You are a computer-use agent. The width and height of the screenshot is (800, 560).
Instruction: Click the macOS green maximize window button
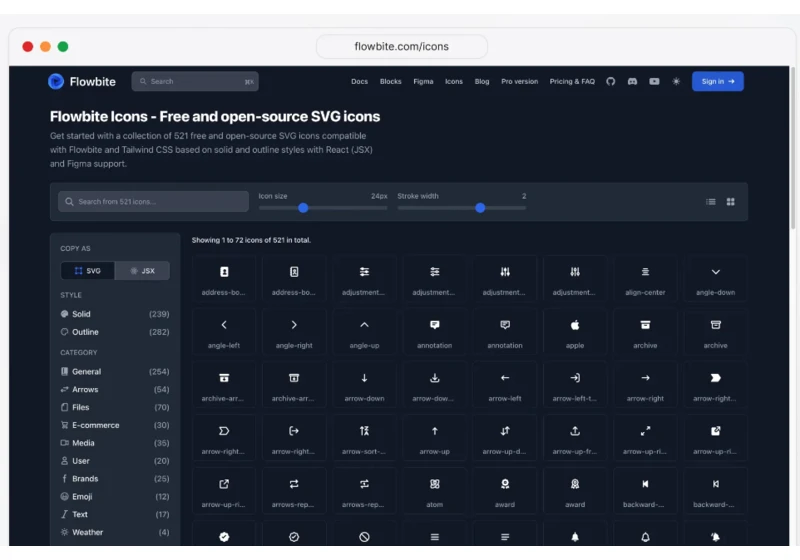coord(63,47)
